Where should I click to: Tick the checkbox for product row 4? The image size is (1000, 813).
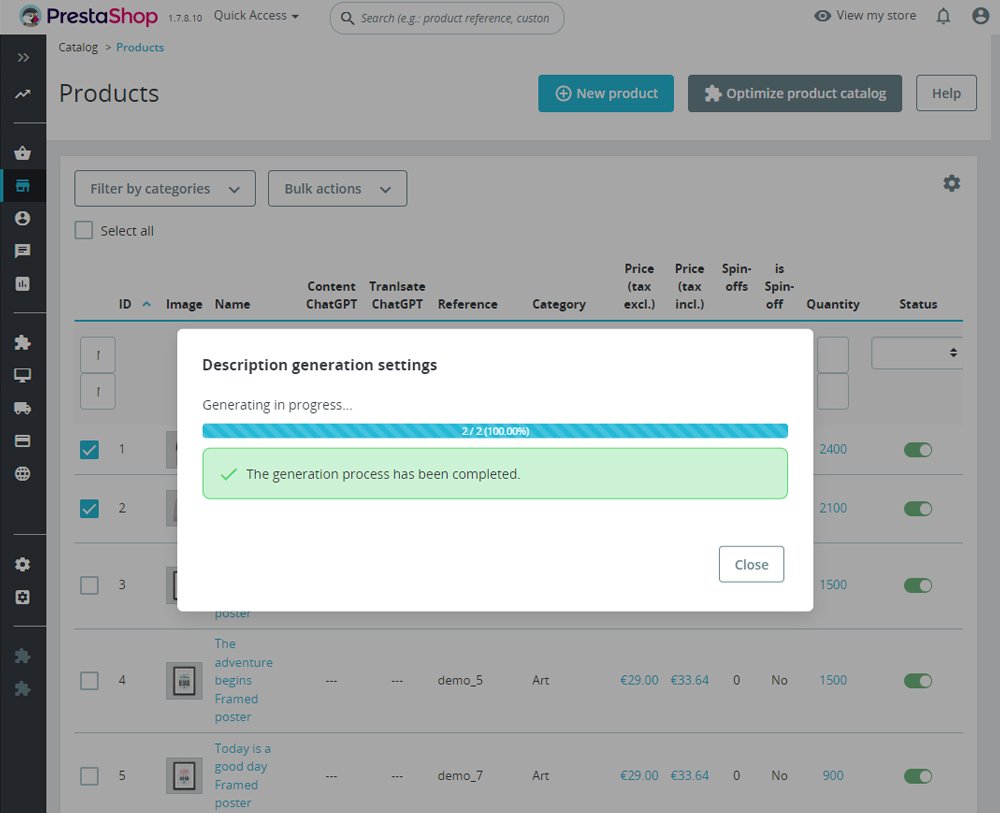coord(88,680)
